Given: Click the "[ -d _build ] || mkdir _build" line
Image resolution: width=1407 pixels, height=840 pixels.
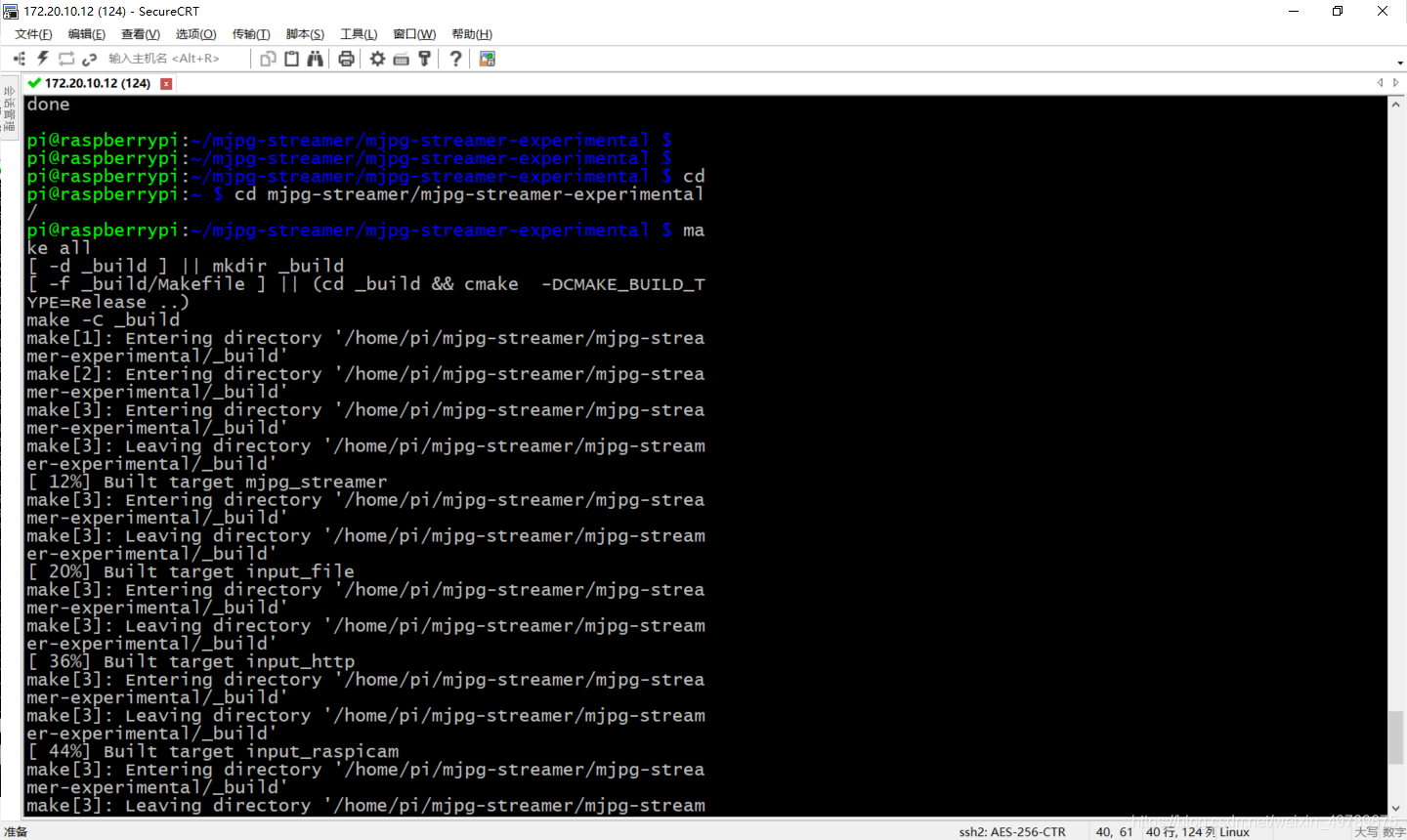Looking at the screenshot, I should pyautogui.click(x=186, y=267).
